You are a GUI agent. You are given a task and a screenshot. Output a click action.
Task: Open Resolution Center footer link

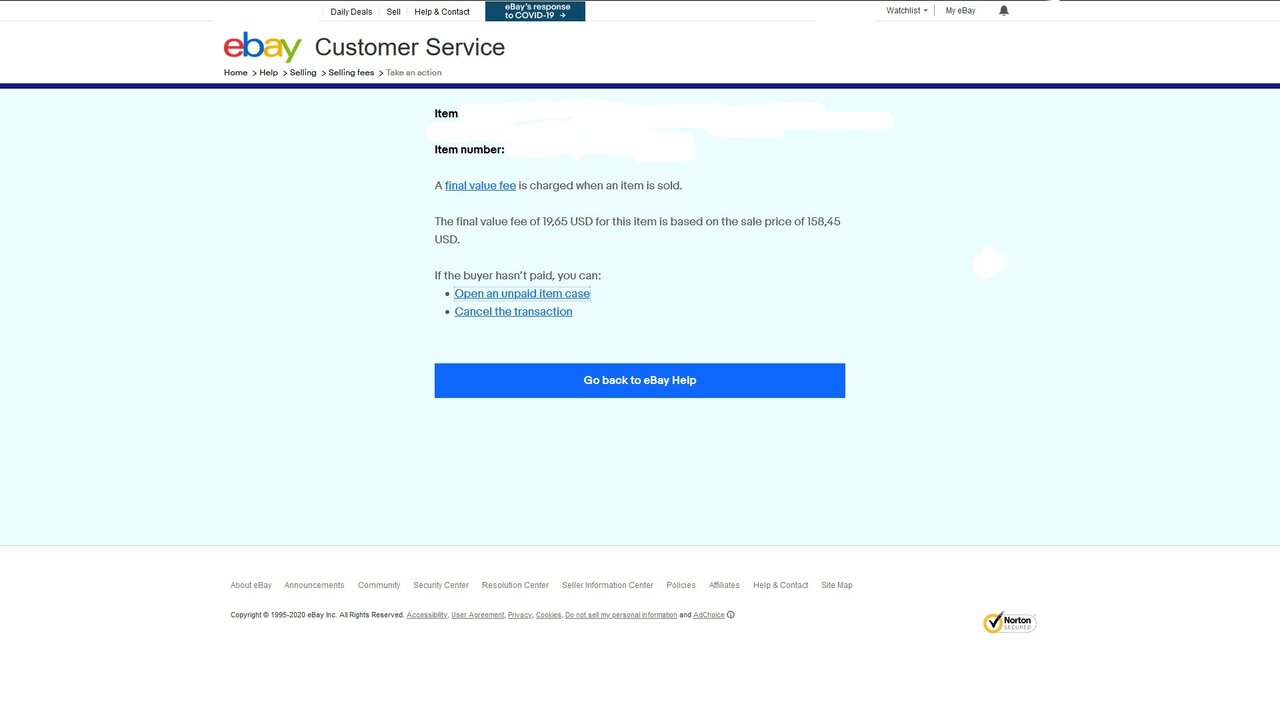click(515, 586)
